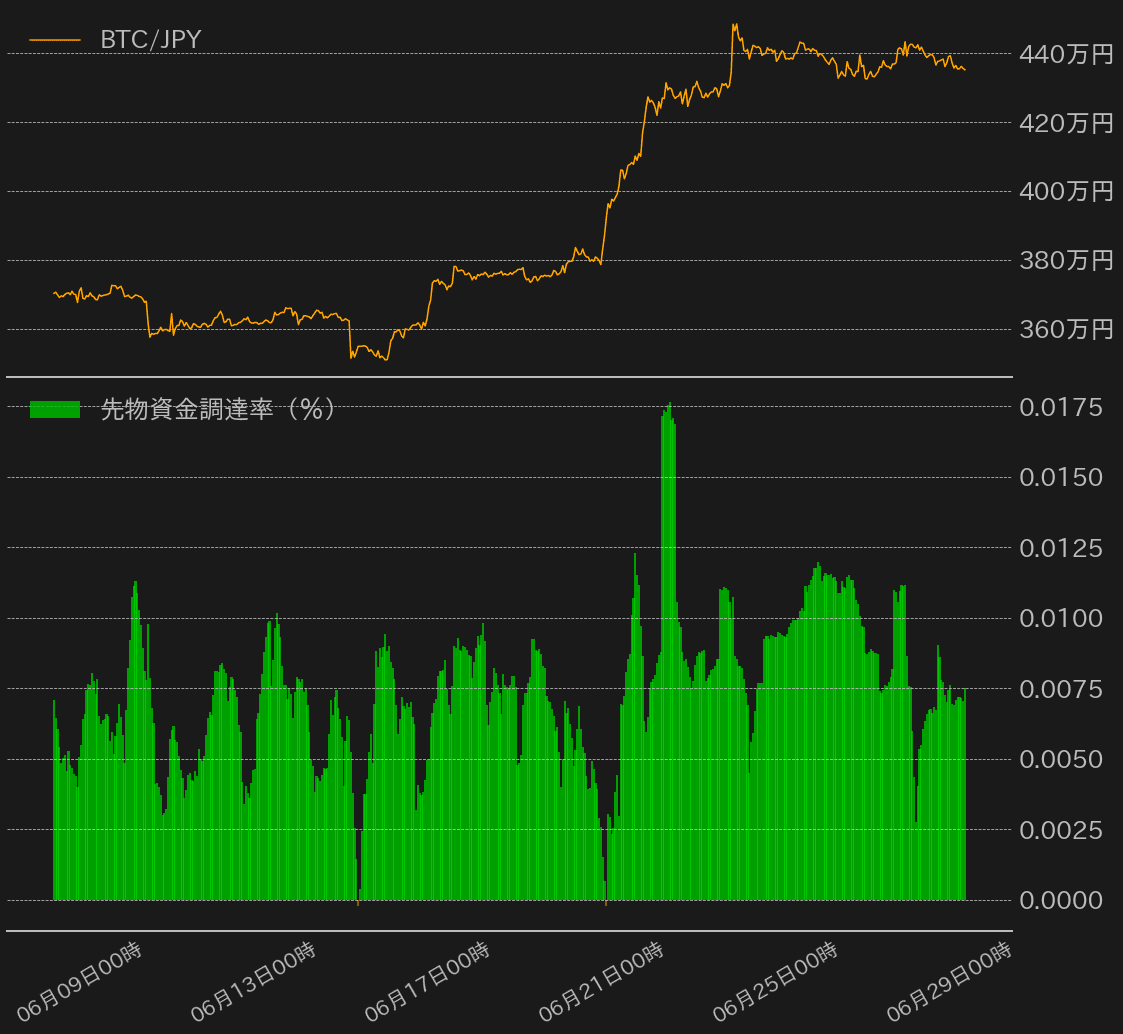Screen dimensions: 1123x1034
Task: Click the highest peak of BTC/JPY line
Action: click(734, 25)
